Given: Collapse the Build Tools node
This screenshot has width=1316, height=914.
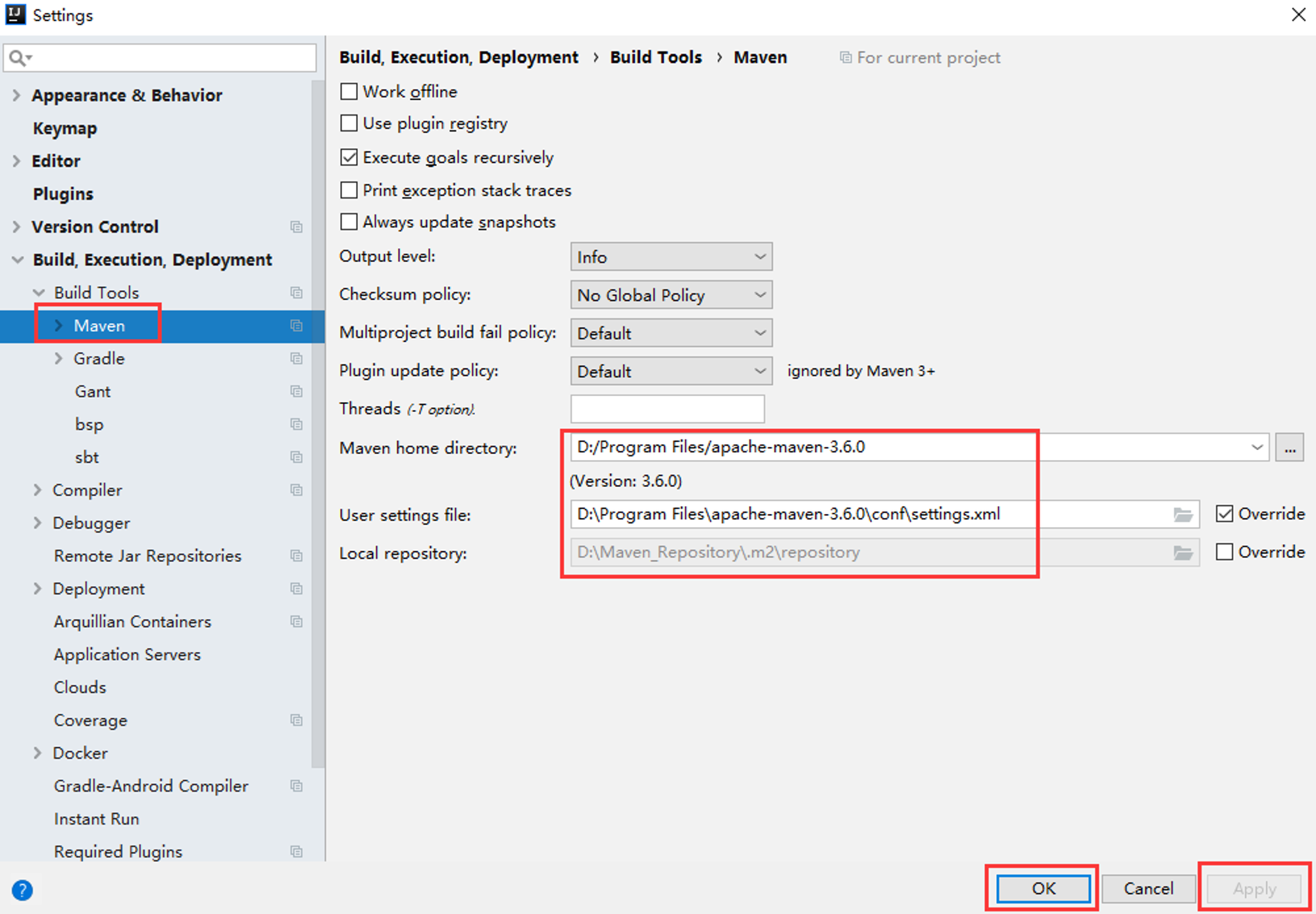Looking at the screenshot, I should (x=39, y=293).
